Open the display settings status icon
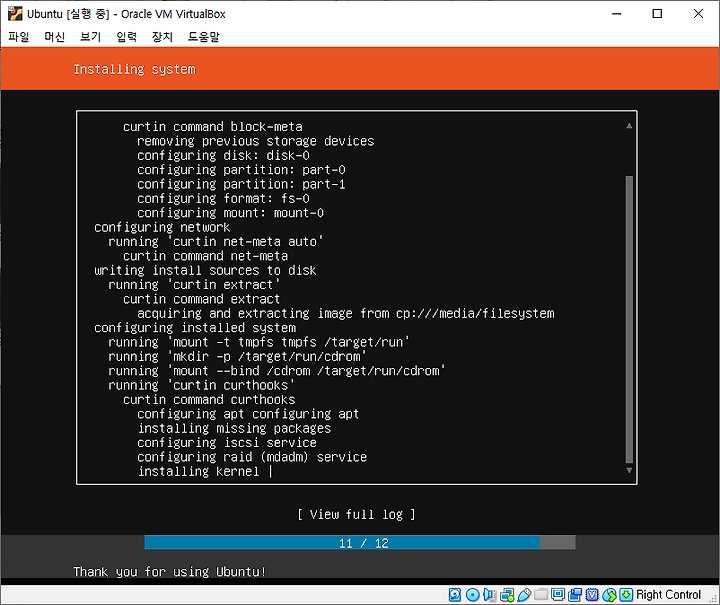 (558, 595)
